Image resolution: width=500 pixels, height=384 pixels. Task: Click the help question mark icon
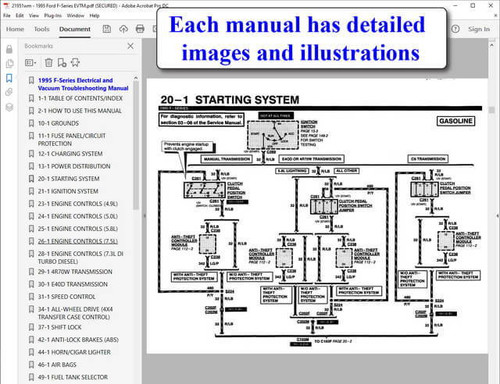(455, 29)
